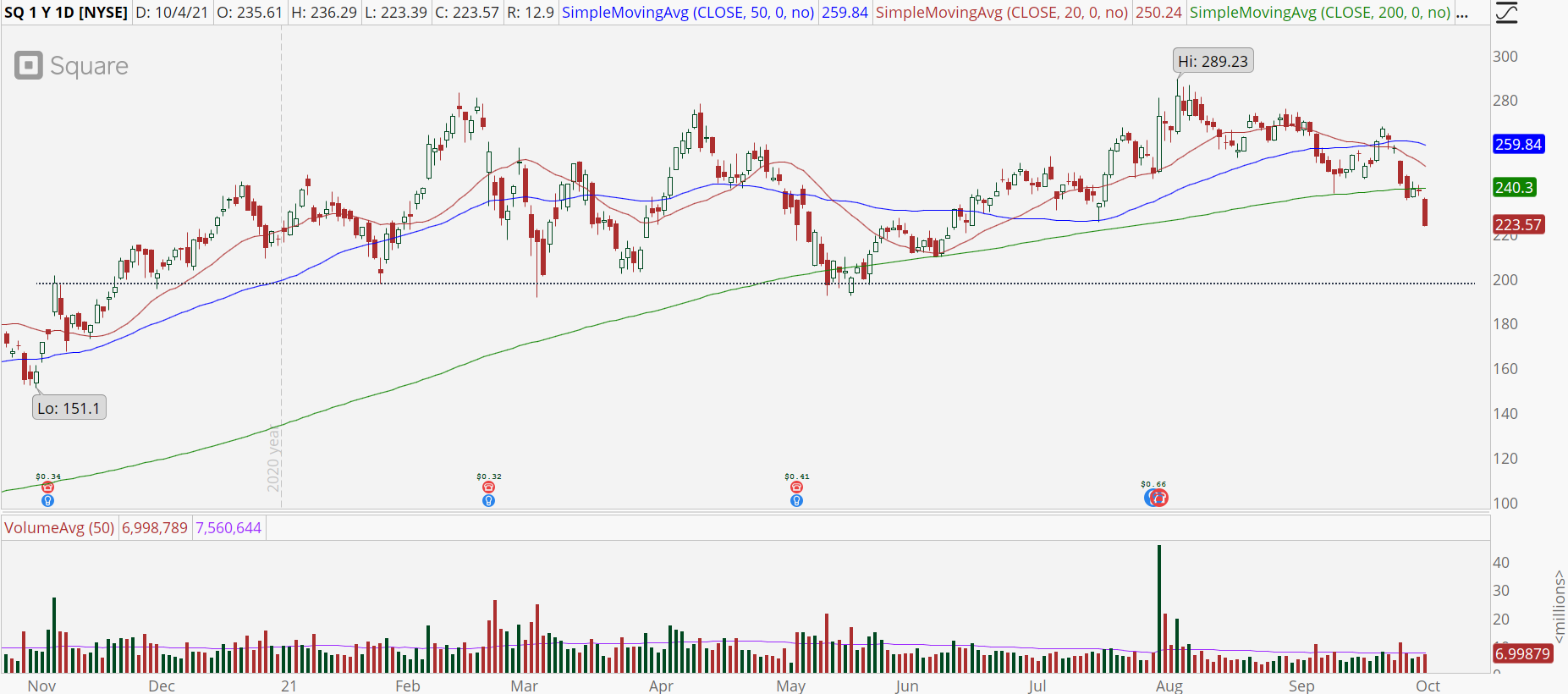Click the 40 label on the volume axis
Screen dimensions: 1568x694
coord(1501,563)
